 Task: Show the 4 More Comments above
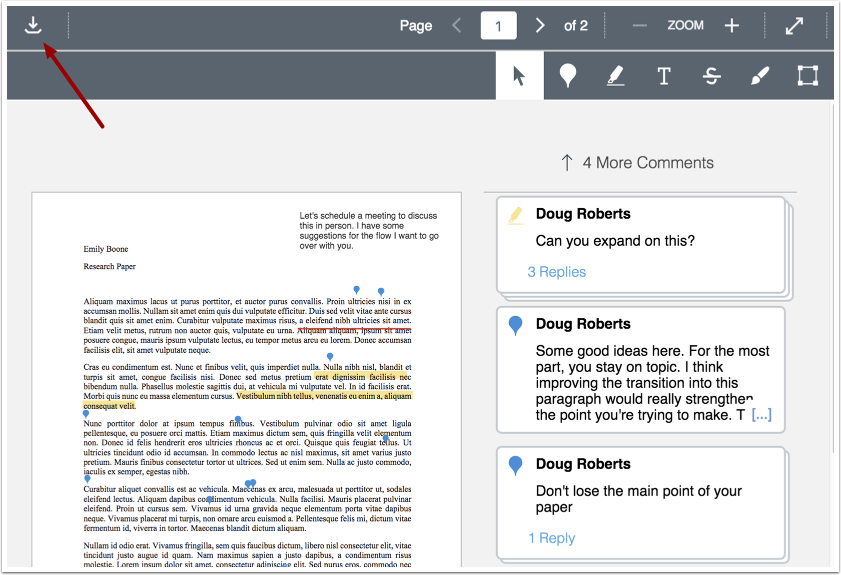point(637,163)
